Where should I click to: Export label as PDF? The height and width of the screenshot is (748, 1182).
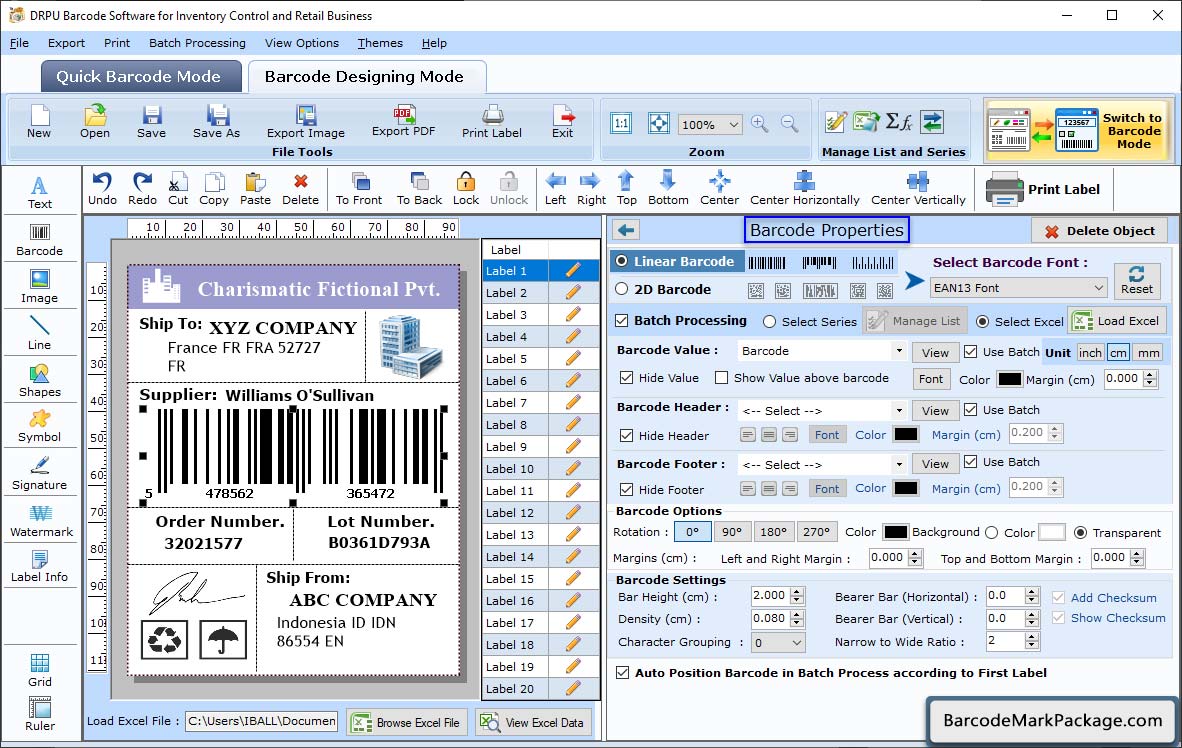click(x=403, y=121)
